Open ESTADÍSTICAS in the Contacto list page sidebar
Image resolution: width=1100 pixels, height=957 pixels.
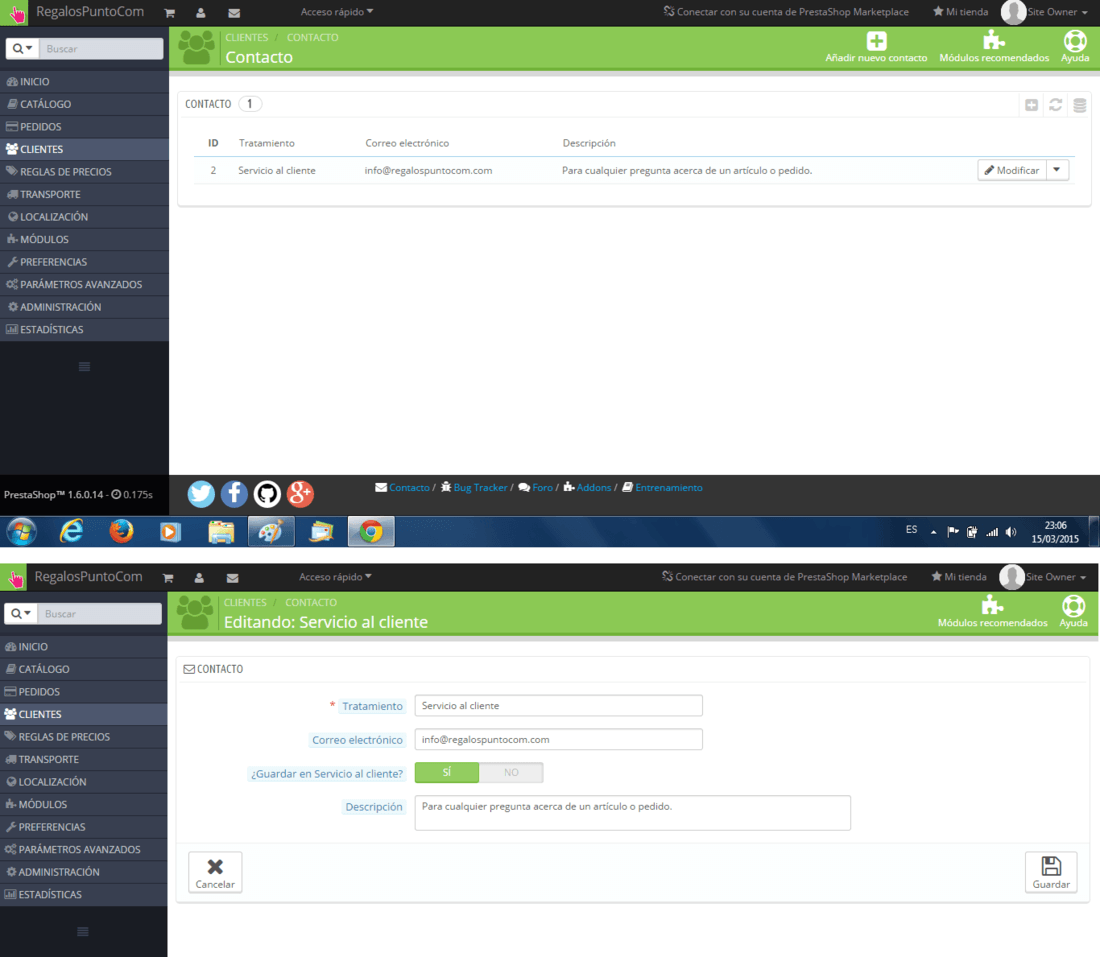84,329
